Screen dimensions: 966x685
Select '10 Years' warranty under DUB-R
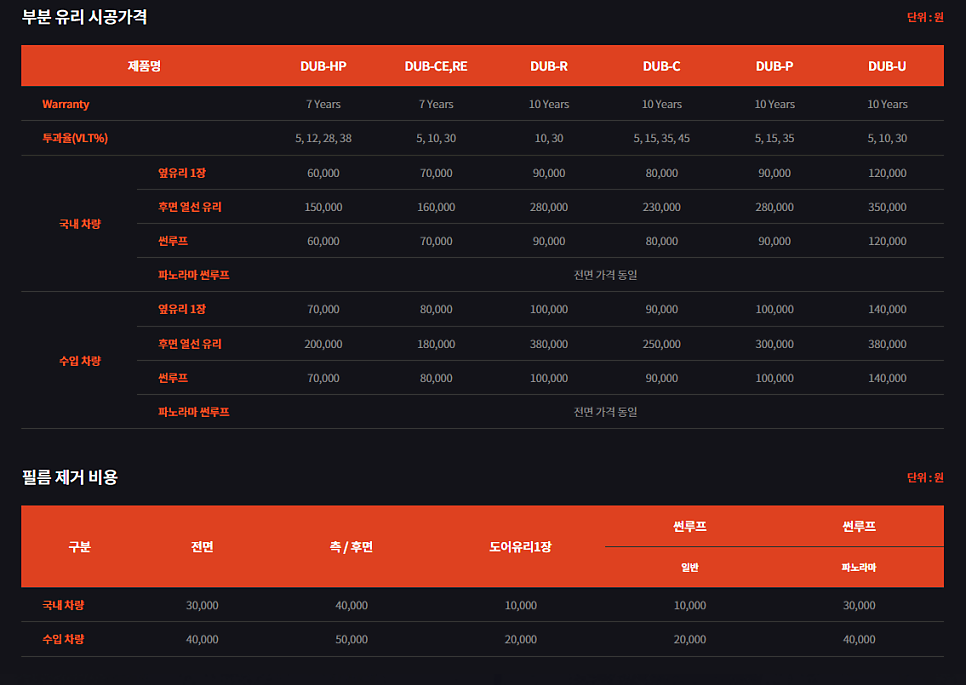[549, 104]
